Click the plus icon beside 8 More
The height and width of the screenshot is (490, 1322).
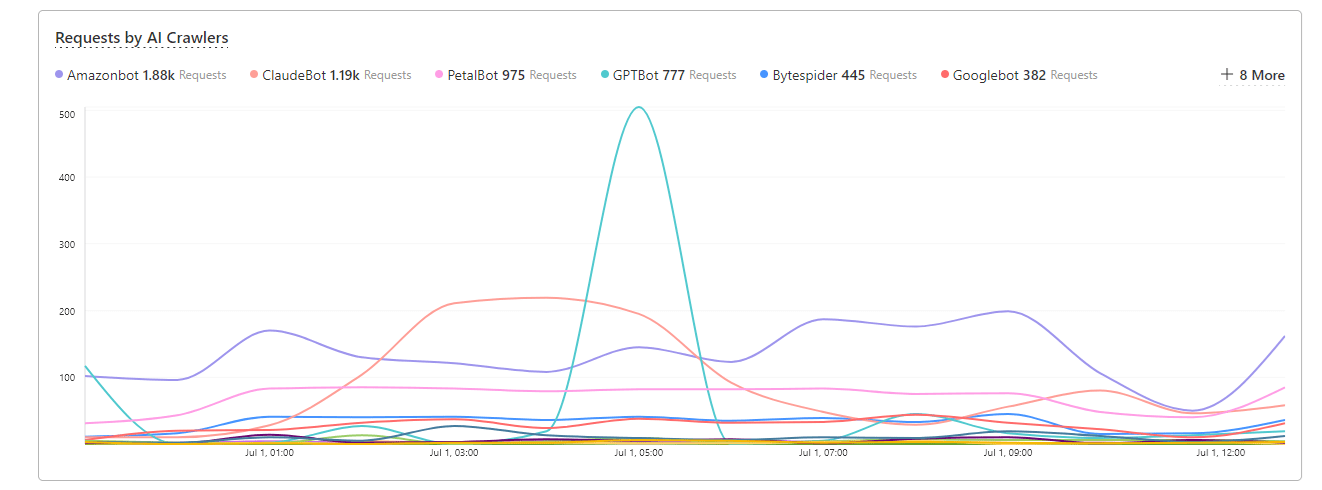click(1227, 75)
